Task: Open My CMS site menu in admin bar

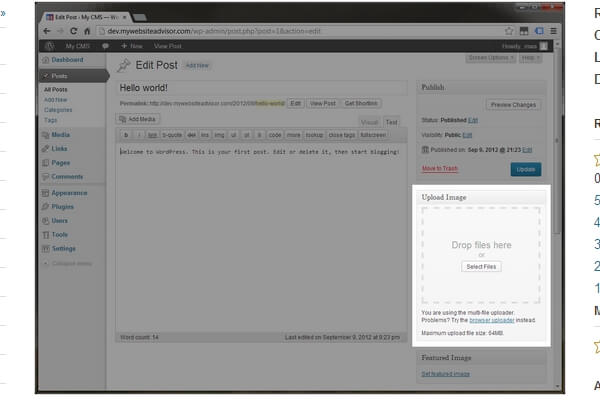Action: [78, 46]
